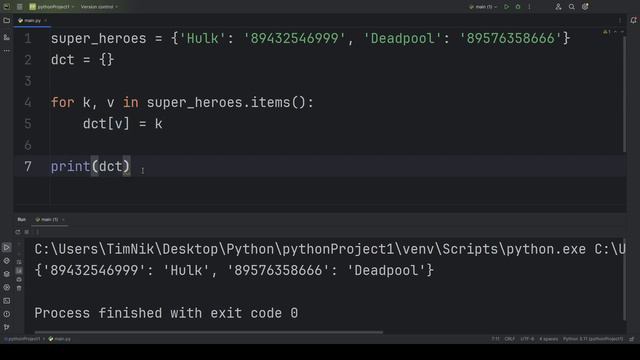The image size is (640, 360).
Task: Click line number 7 in gutter
Action: pos(28,167)
